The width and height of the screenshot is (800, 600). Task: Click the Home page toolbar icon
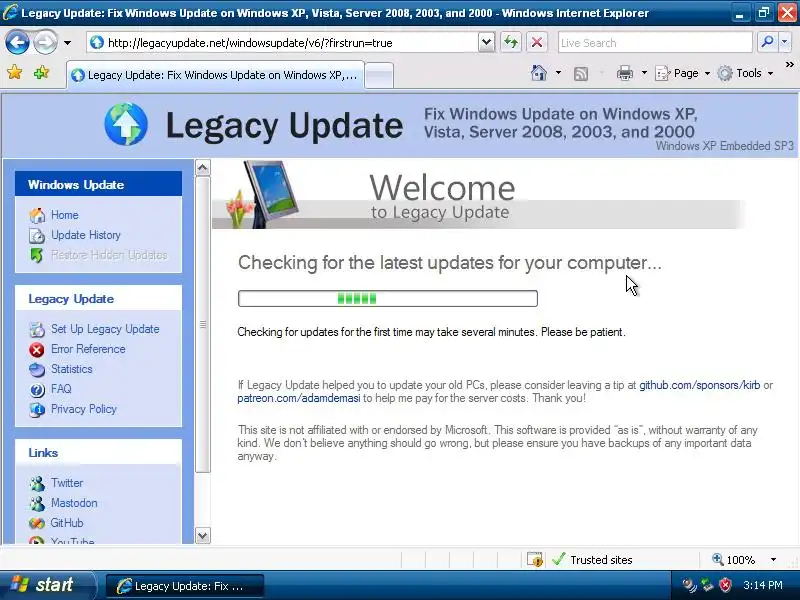539,73
